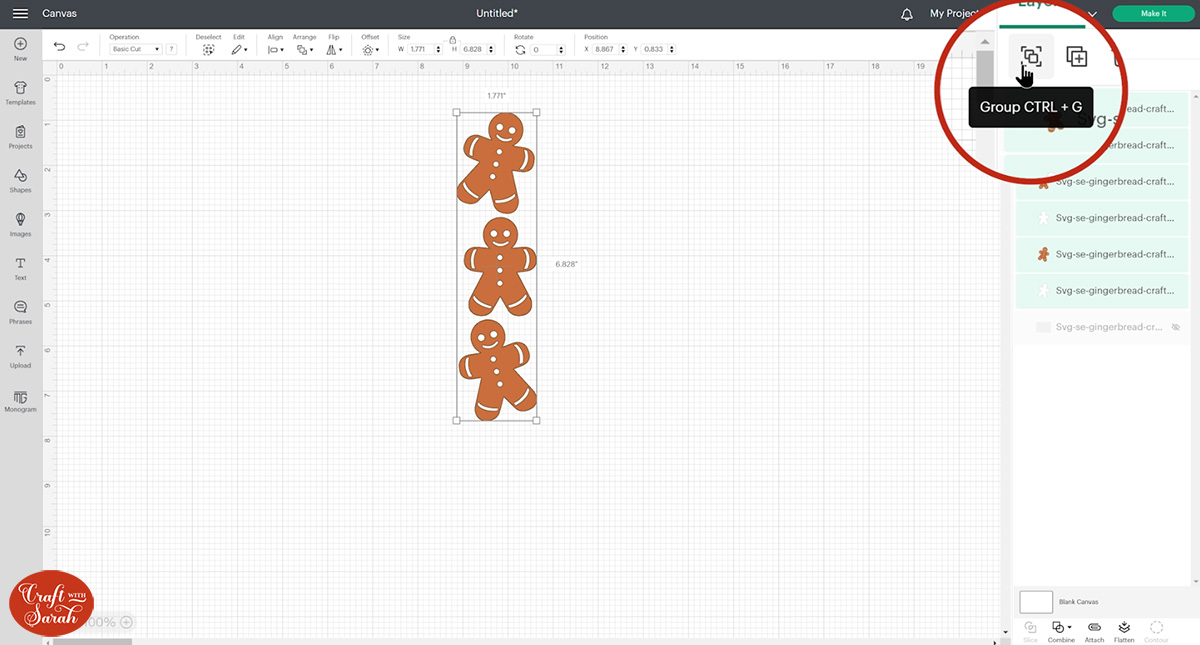Add text with the Text tool

[20, 268]
